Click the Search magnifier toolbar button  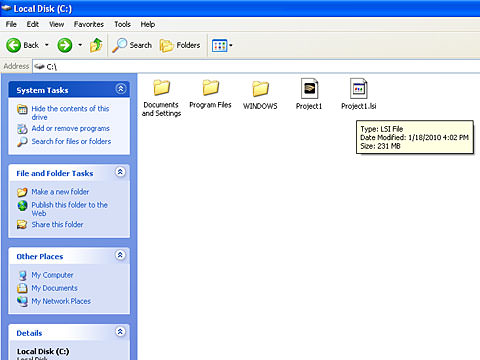point(132,45)
